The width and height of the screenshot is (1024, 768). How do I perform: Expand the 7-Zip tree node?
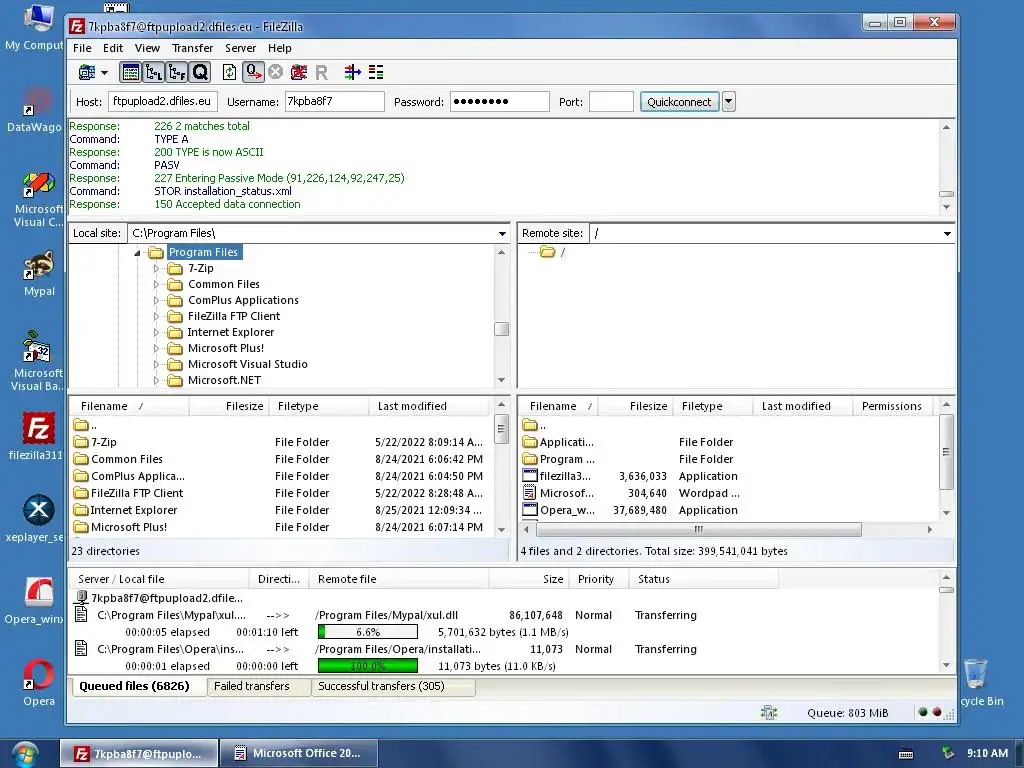pyautogui.click(x=155, y=268)
